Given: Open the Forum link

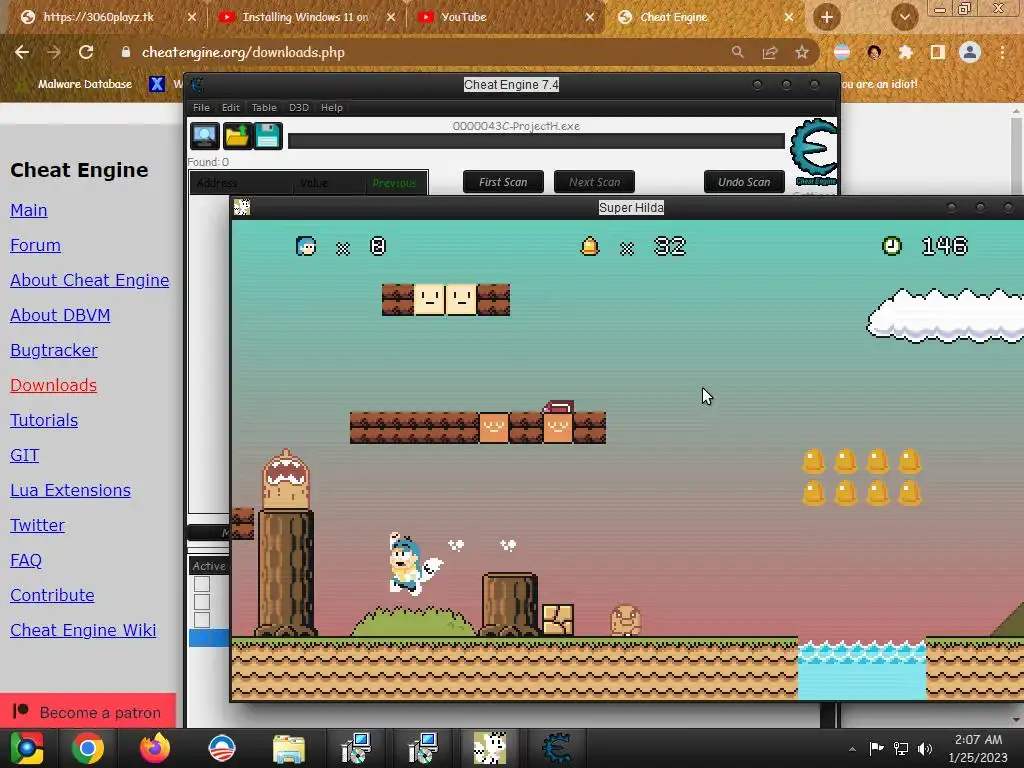Looking at the screenshot, I should [35, 246].
